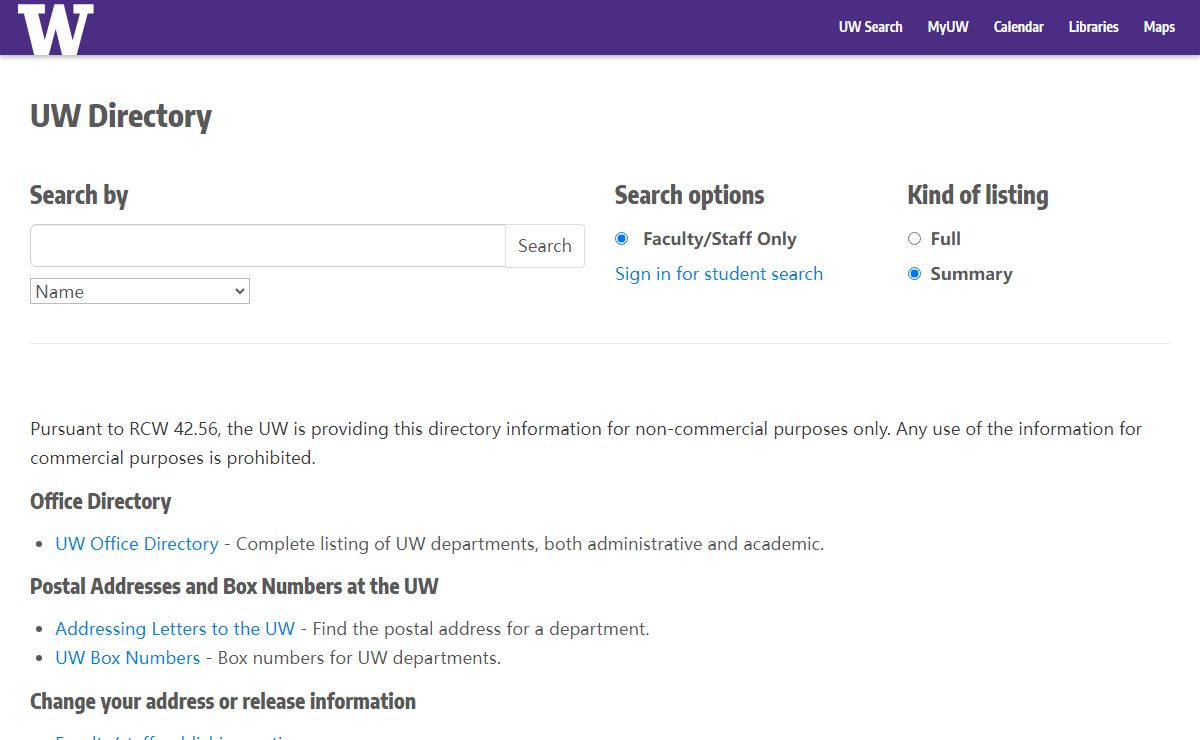Click the RCW 42.56 notice paragraph

pos(586,443)
